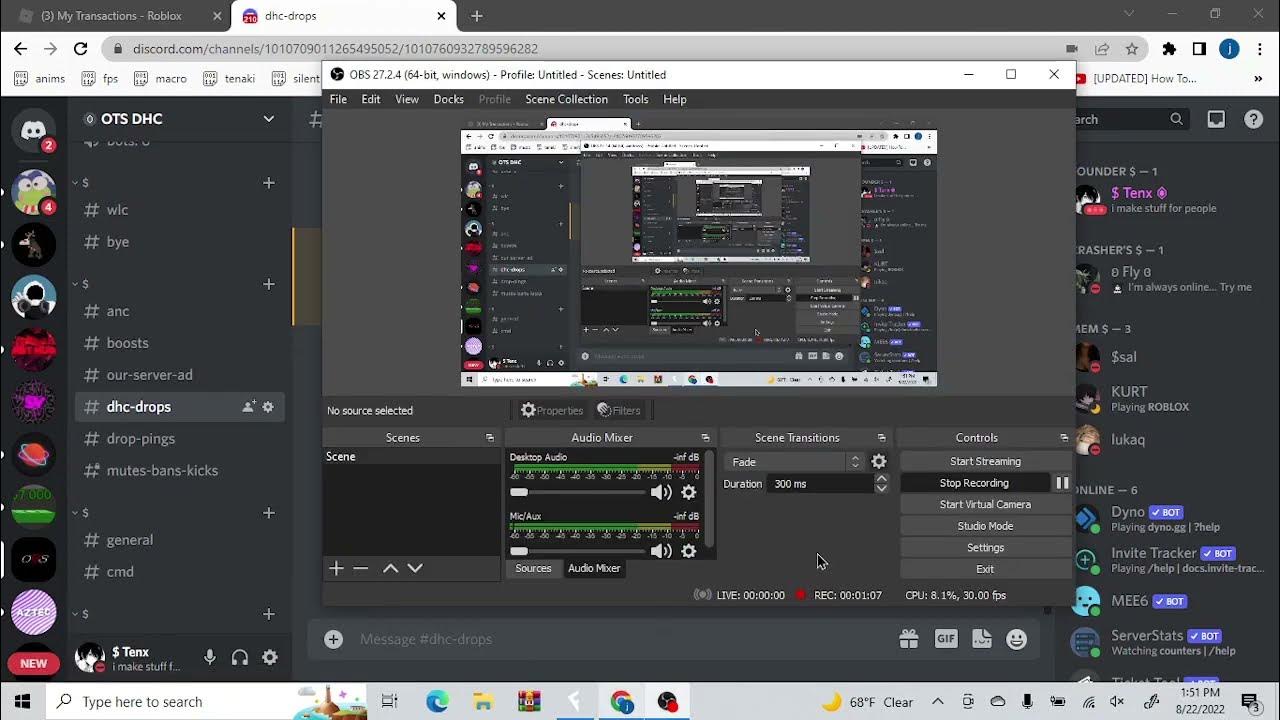Adjust the Mic/Aux volume slider
1280x720 pixels.
click(577, 551)
